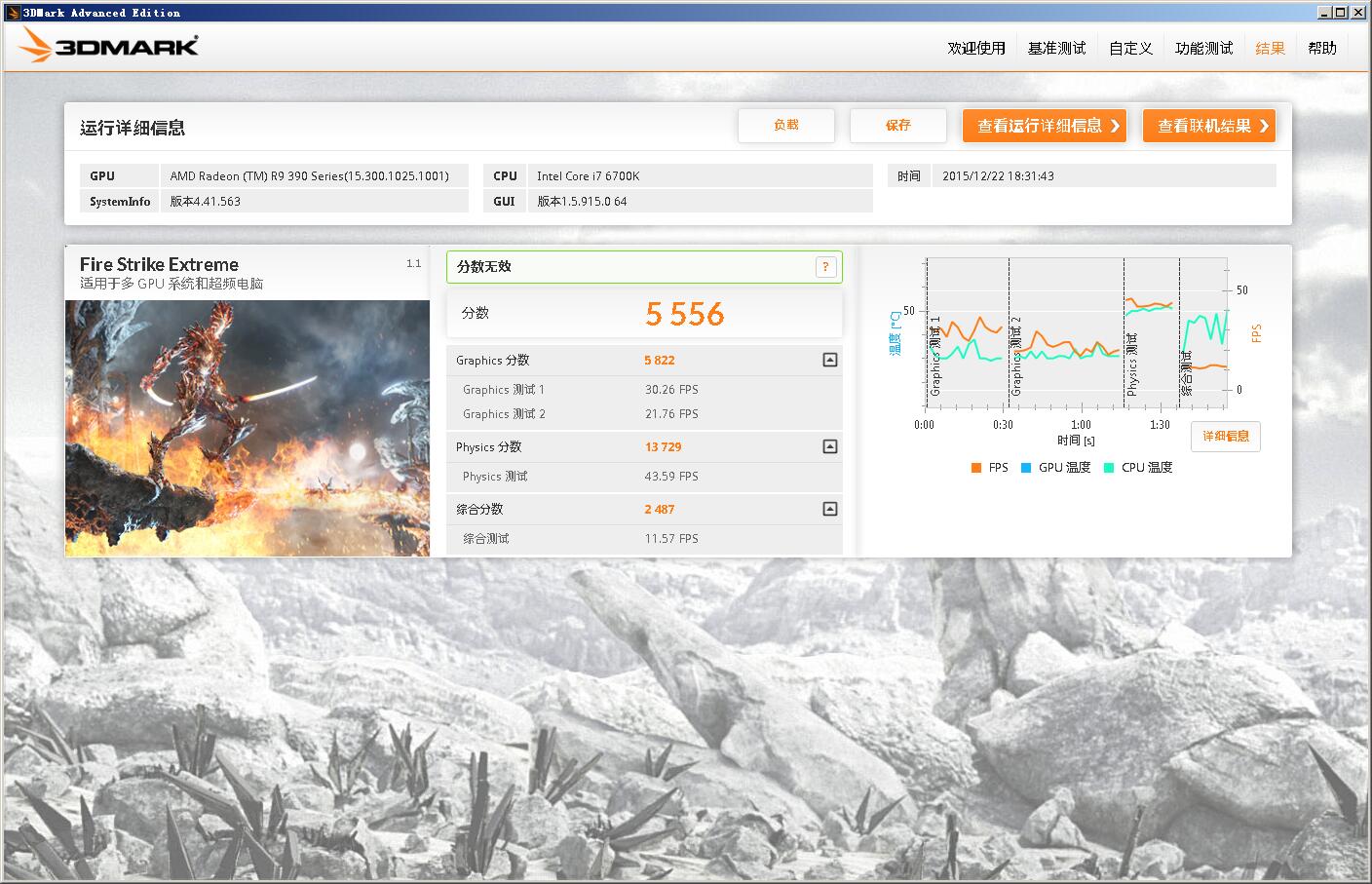1372x884 pixels.
Task: Open 查看联机结果
Action: (1209, 126)
